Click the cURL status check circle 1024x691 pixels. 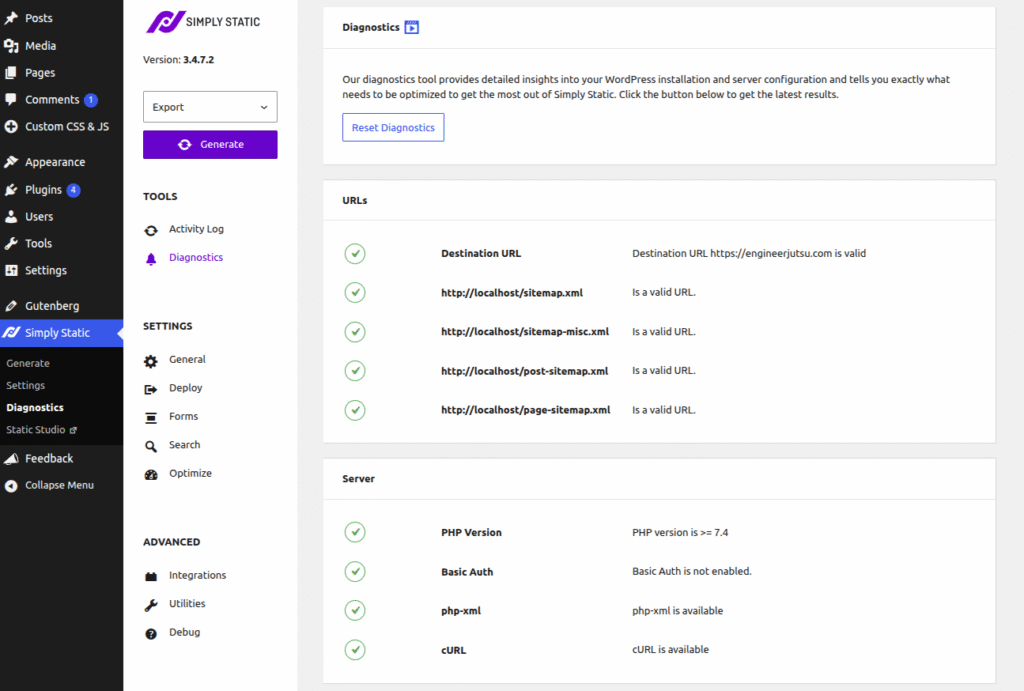point(355,650)
